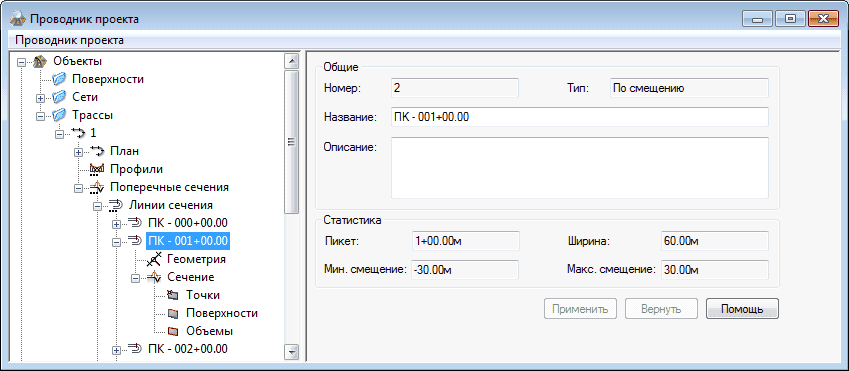Click the application icon in title bar

pos(18,19)
